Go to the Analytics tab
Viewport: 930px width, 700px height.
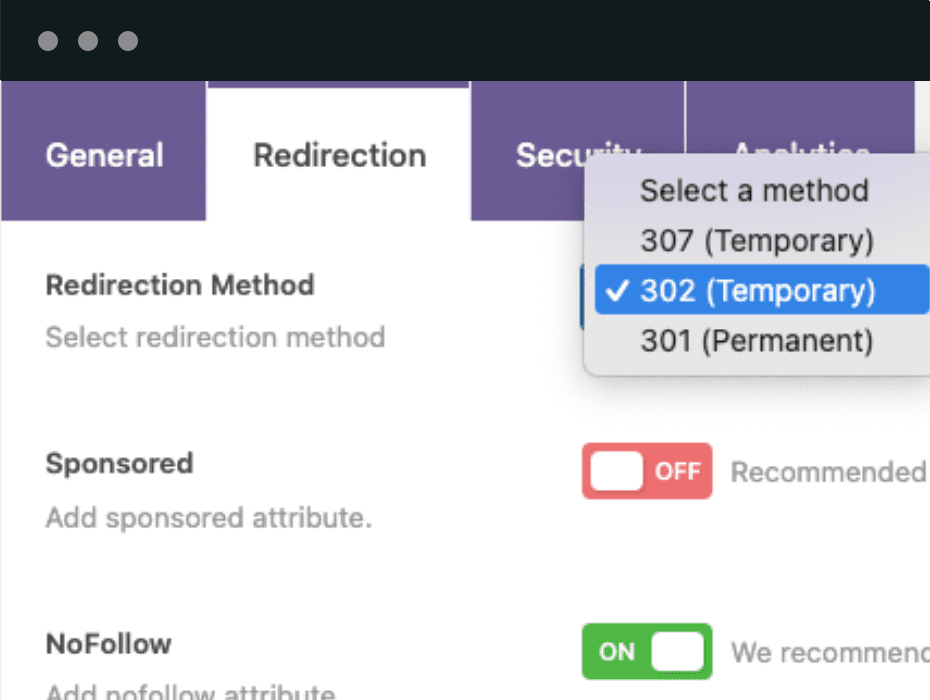(800, 145)
